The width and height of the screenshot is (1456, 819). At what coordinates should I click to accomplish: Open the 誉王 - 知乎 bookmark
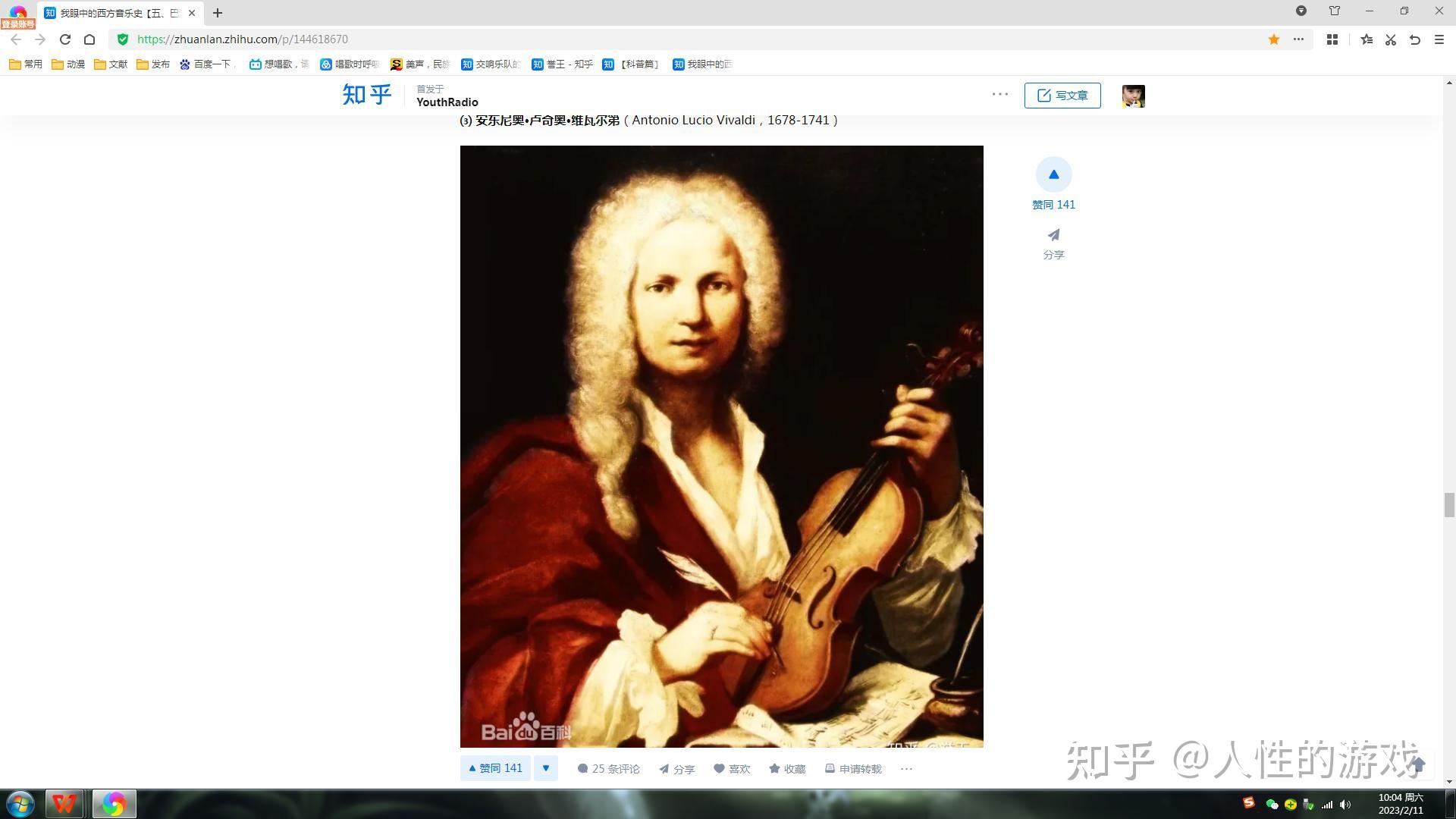(562, 64)
